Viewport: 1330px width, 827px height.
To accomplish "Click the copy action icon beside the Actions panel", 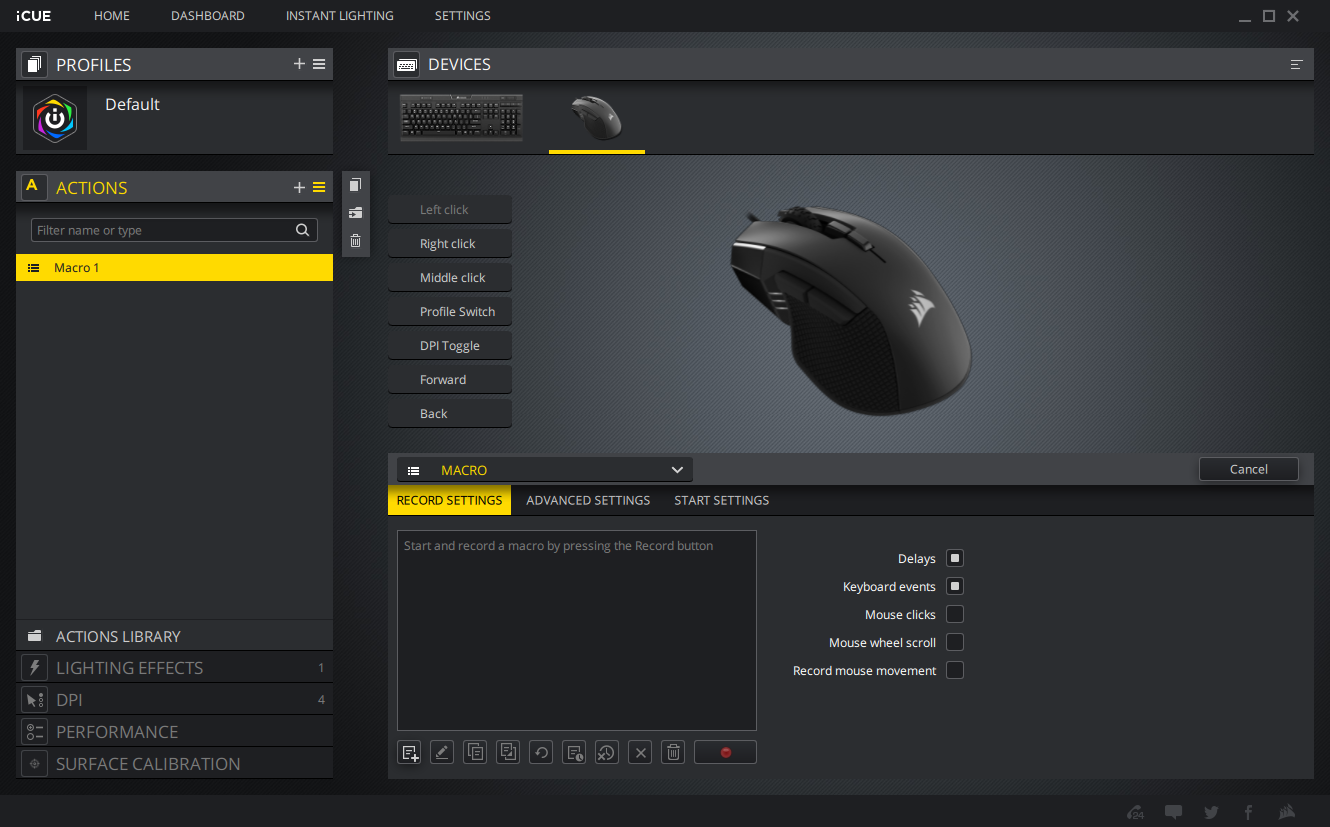I will [355, 185].
